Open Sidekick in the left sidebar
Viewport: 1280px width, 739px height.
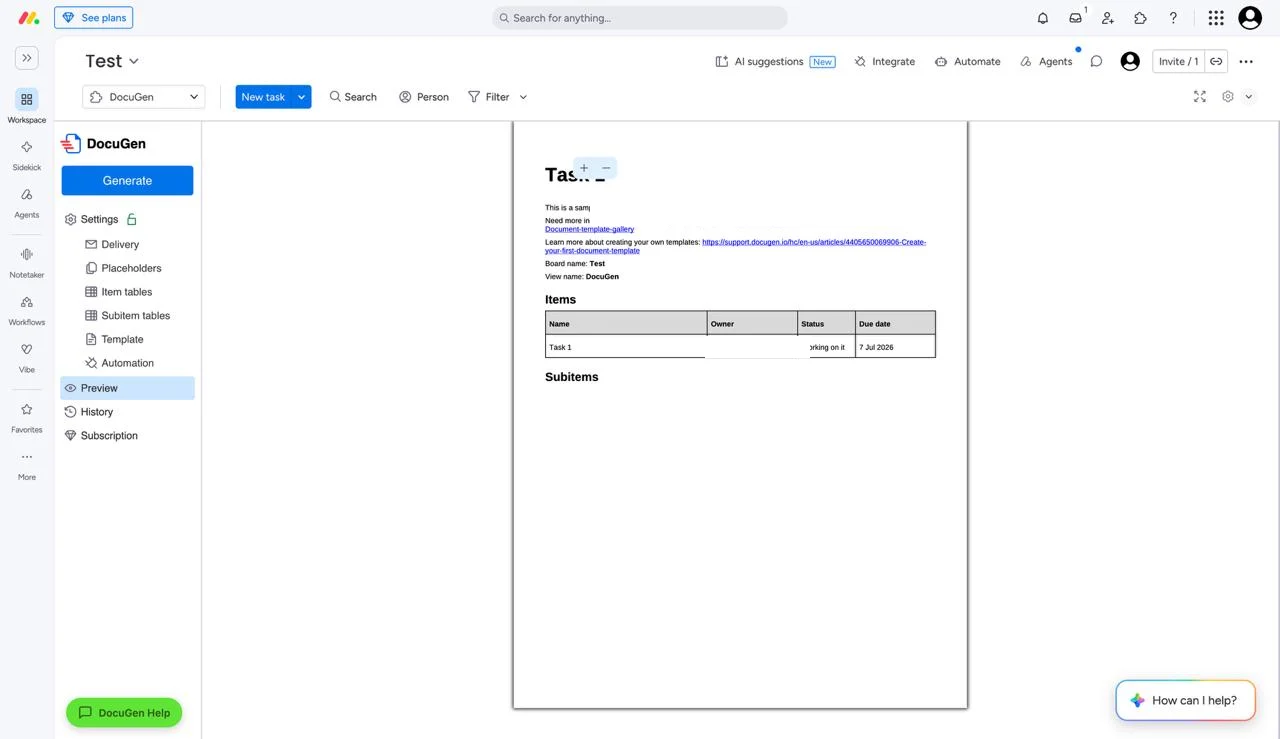click(27, 154)
